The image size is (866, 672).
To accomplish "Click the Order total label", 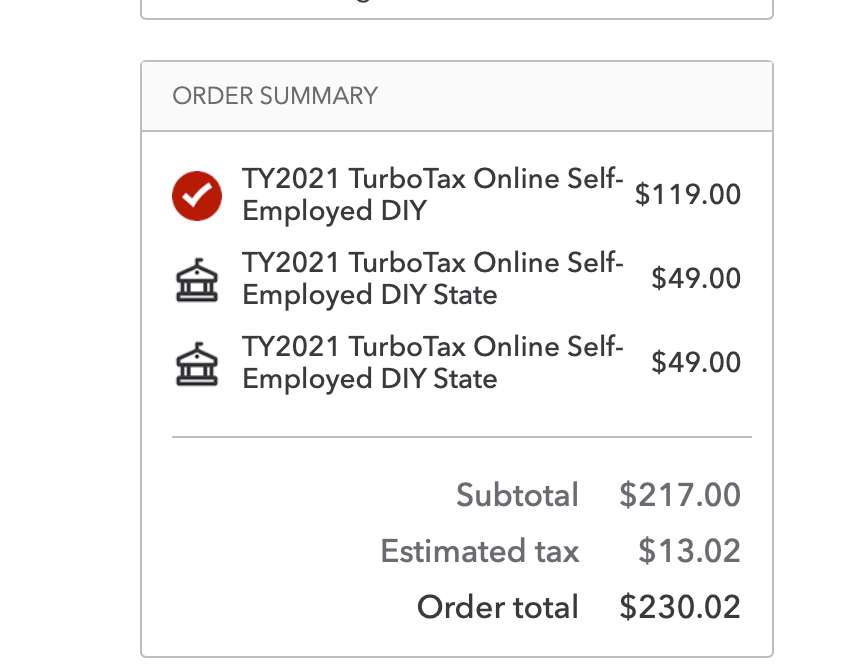I will (x=498, y=607).
